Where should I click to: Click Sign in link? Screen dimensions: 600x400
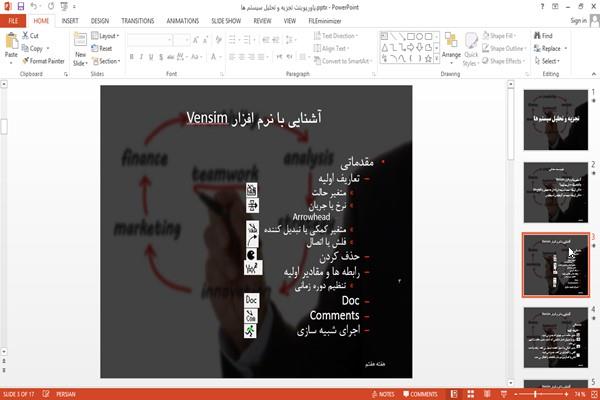578,21
